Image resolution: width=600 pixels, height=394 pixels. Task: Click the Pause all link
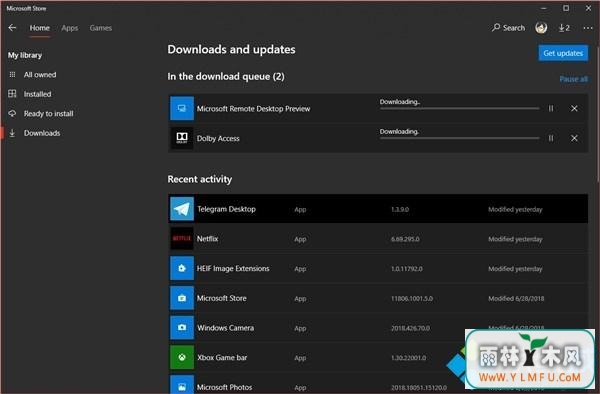click(573, 79)
